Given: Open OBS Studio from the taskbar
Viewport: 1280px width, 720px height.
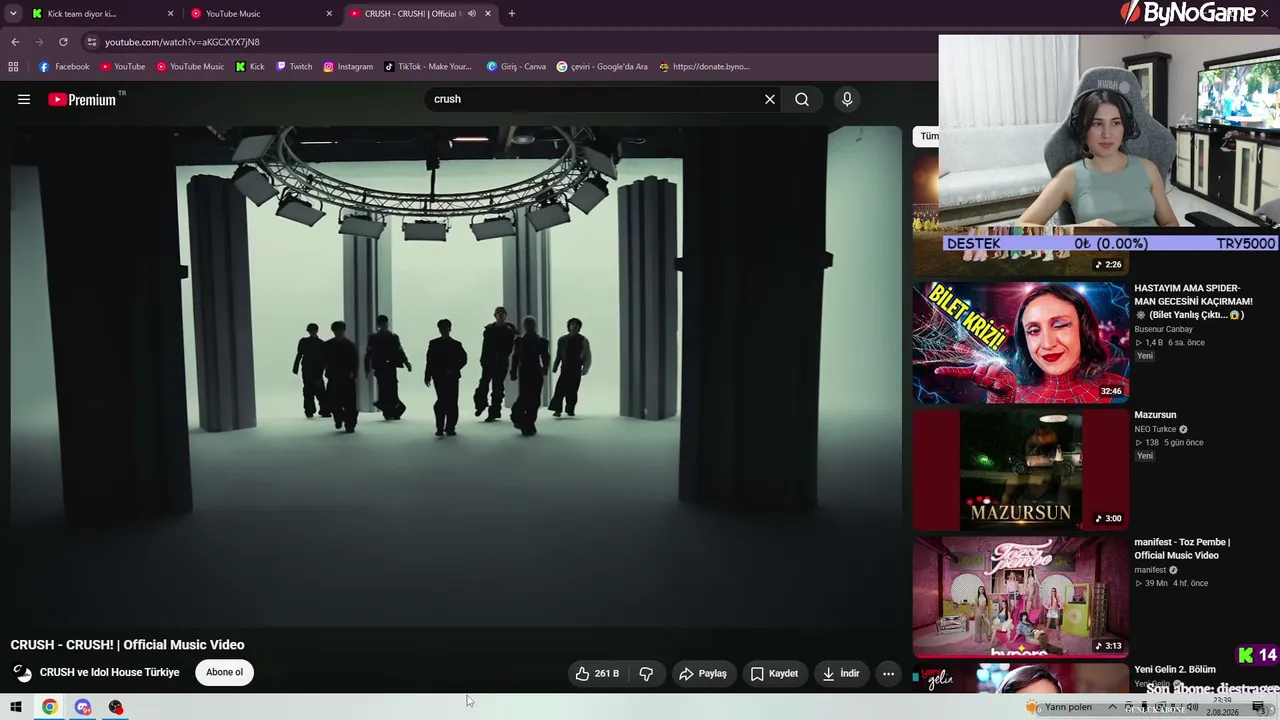Looking at the screenshot, I should click(116, 707).
